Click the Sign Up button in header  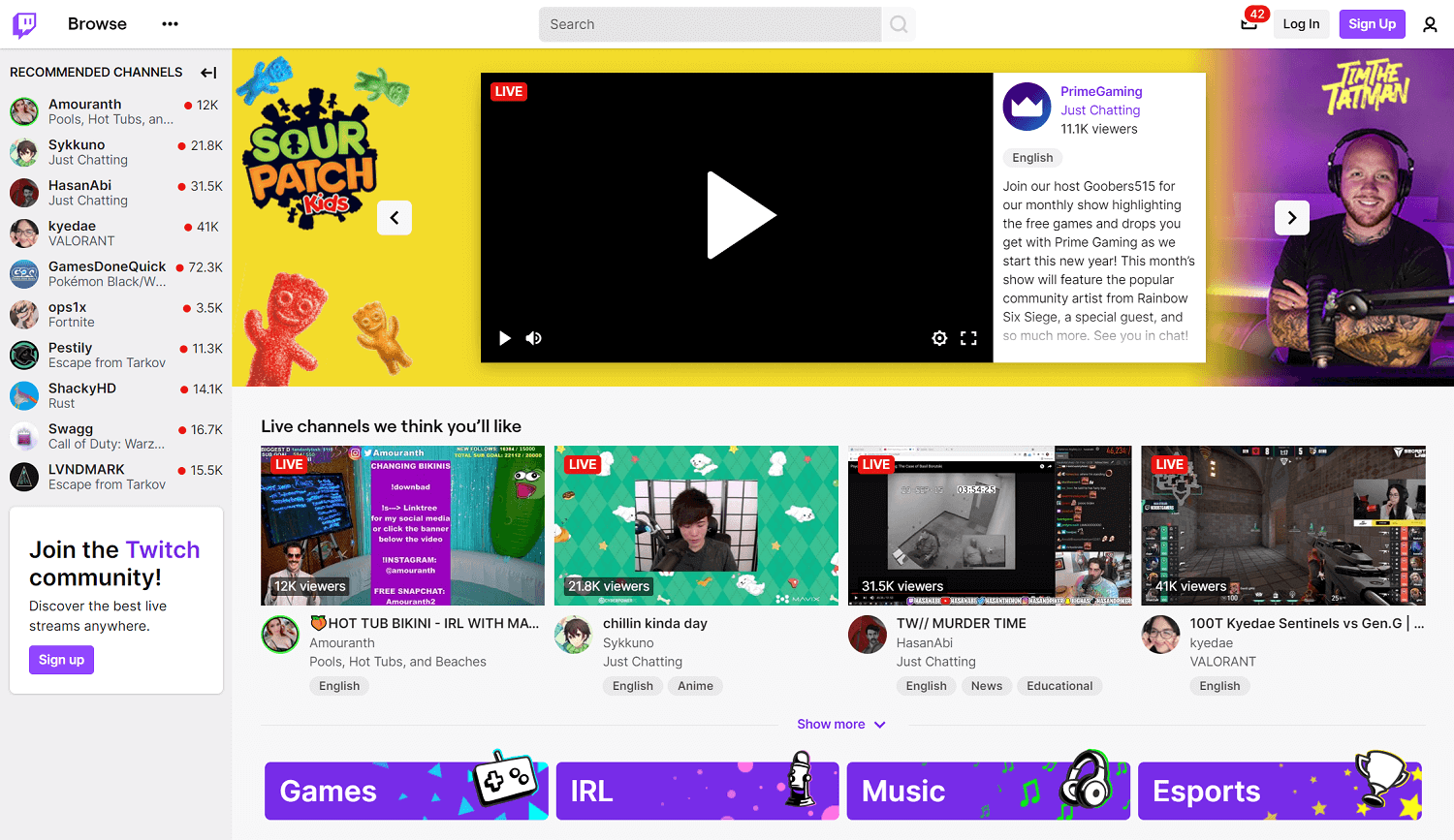[1373, 24]
